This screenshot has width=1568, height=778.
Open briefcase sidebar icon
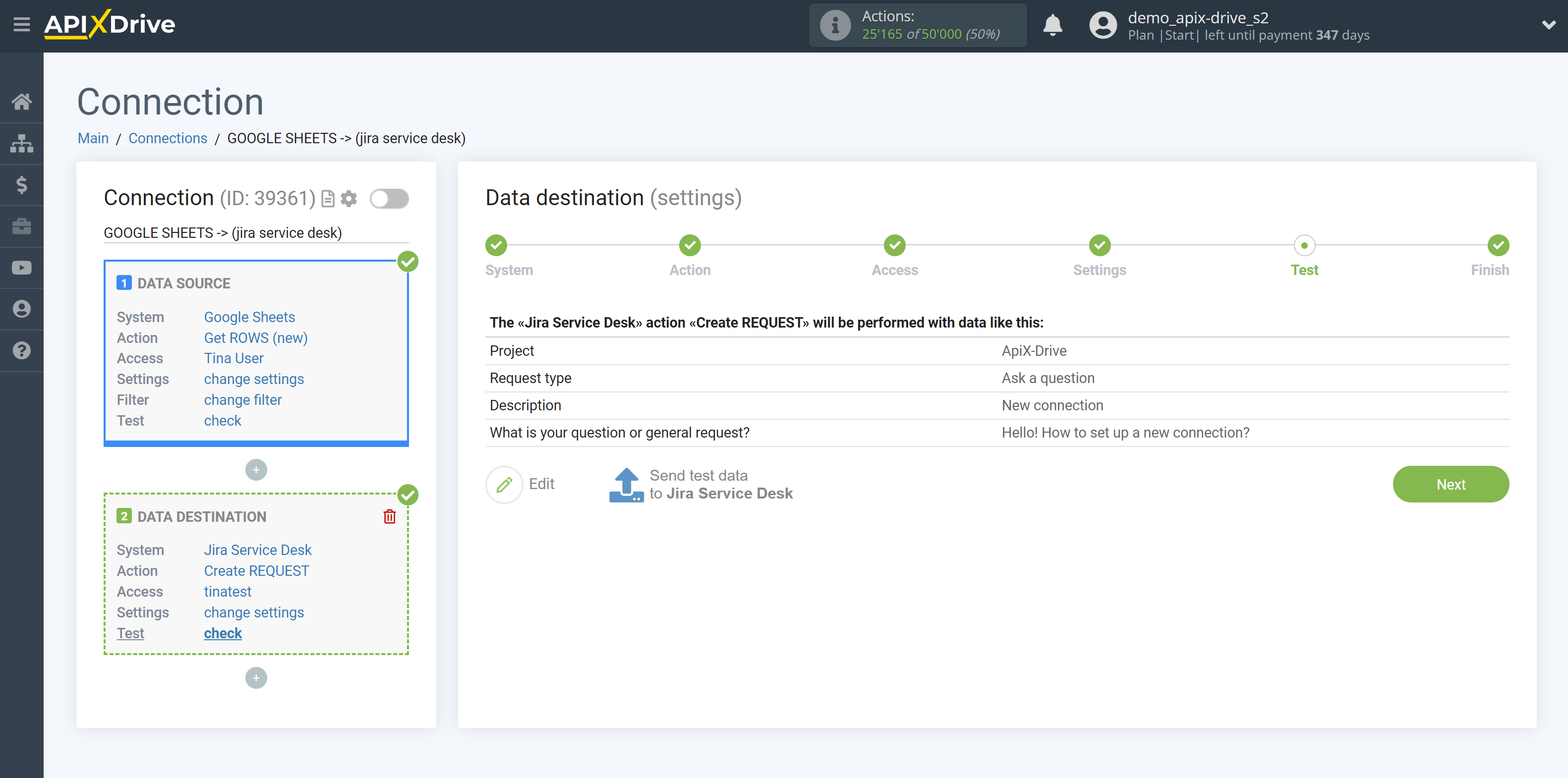pyautogui.click(x=21, y=226)
